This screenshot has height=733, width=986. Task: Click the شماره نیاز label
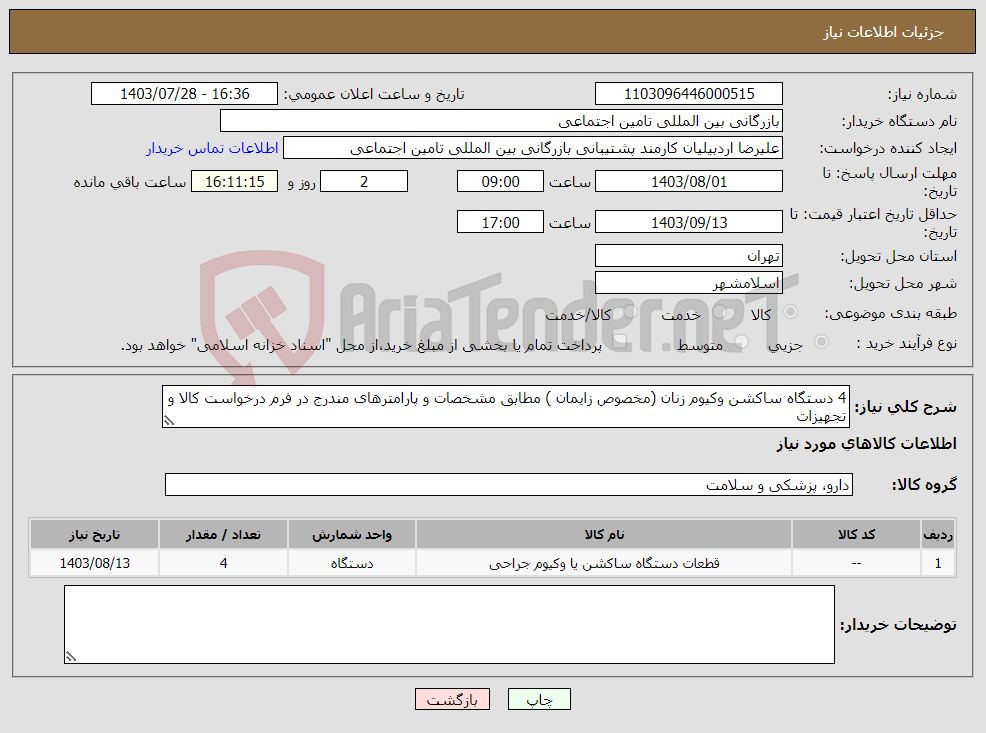pyautogui.click(x=922, y=94)
